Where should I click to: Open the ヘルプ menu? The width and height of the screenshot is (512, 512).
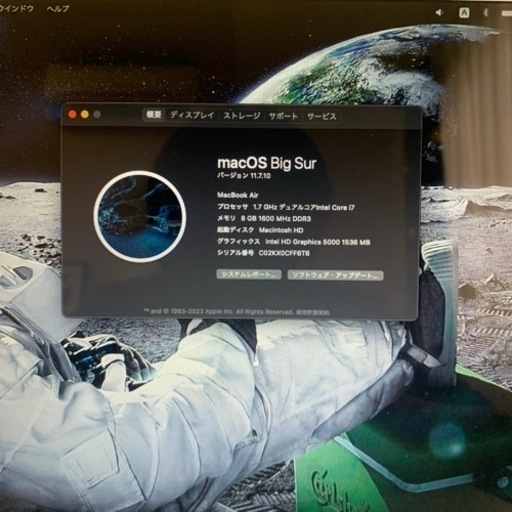point(58,9)
